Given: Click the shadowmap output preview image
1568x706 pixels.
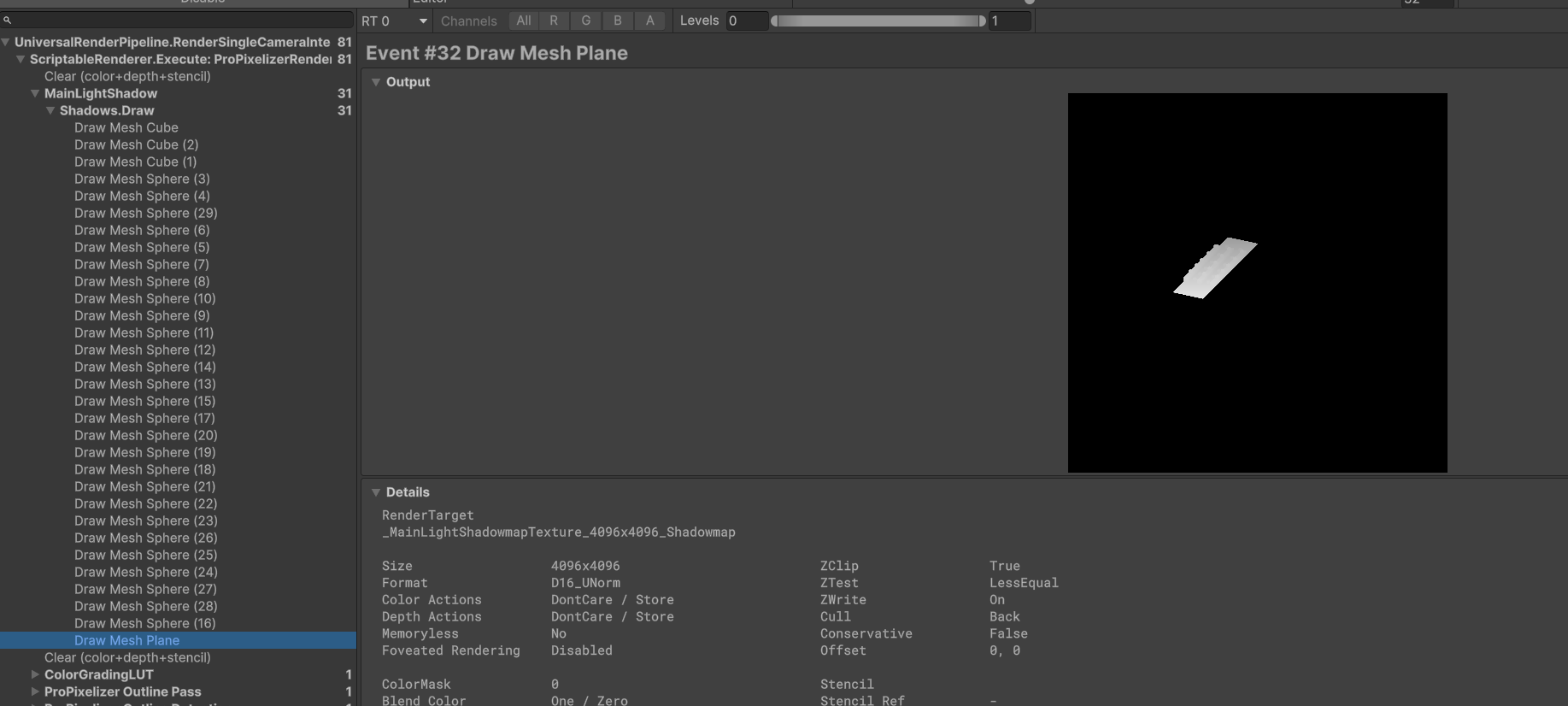Looking at the screenshot, I should (x=1258, y=283).
